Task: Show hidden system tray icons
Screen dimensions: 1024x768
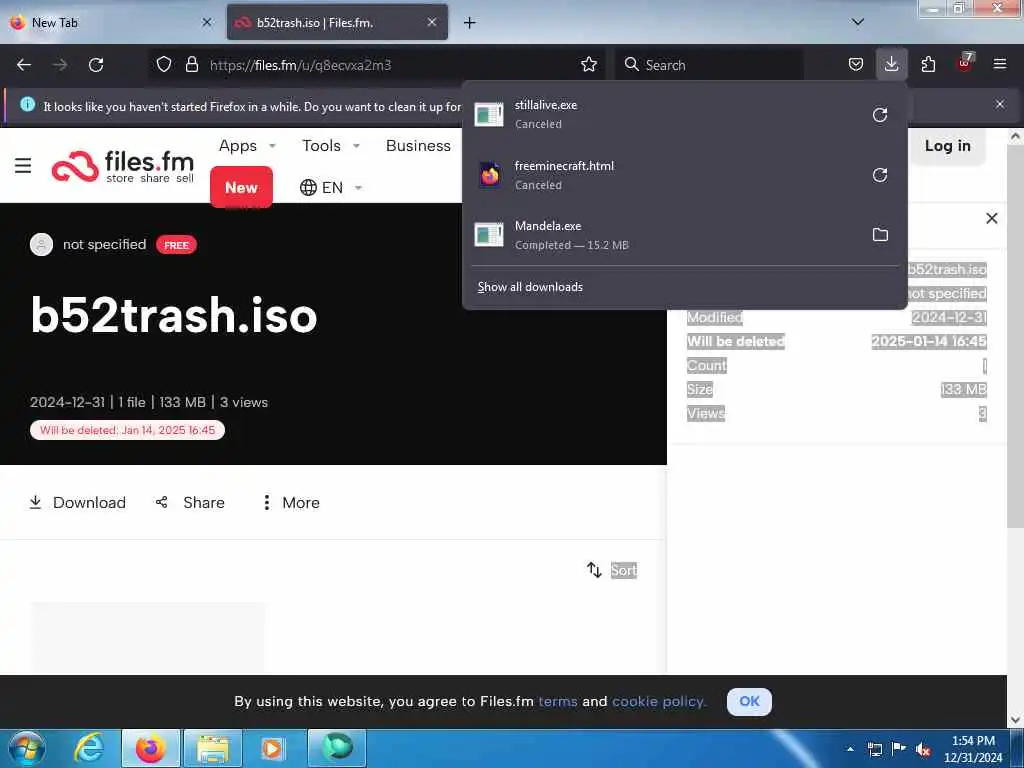Action: [850, 749]
